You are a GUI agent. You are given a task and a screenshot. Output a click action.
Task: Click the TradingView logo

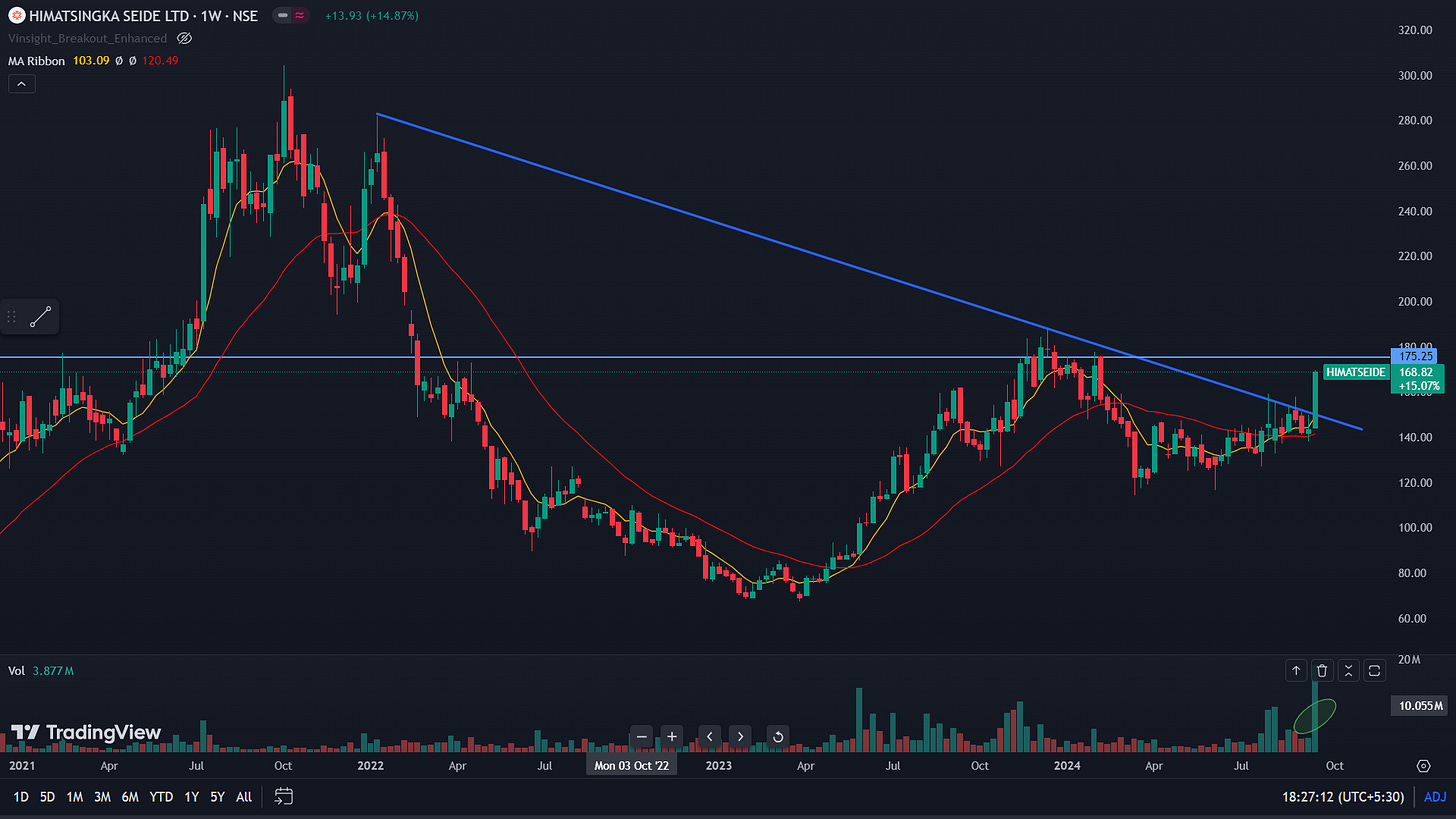(x=85, y=732)
